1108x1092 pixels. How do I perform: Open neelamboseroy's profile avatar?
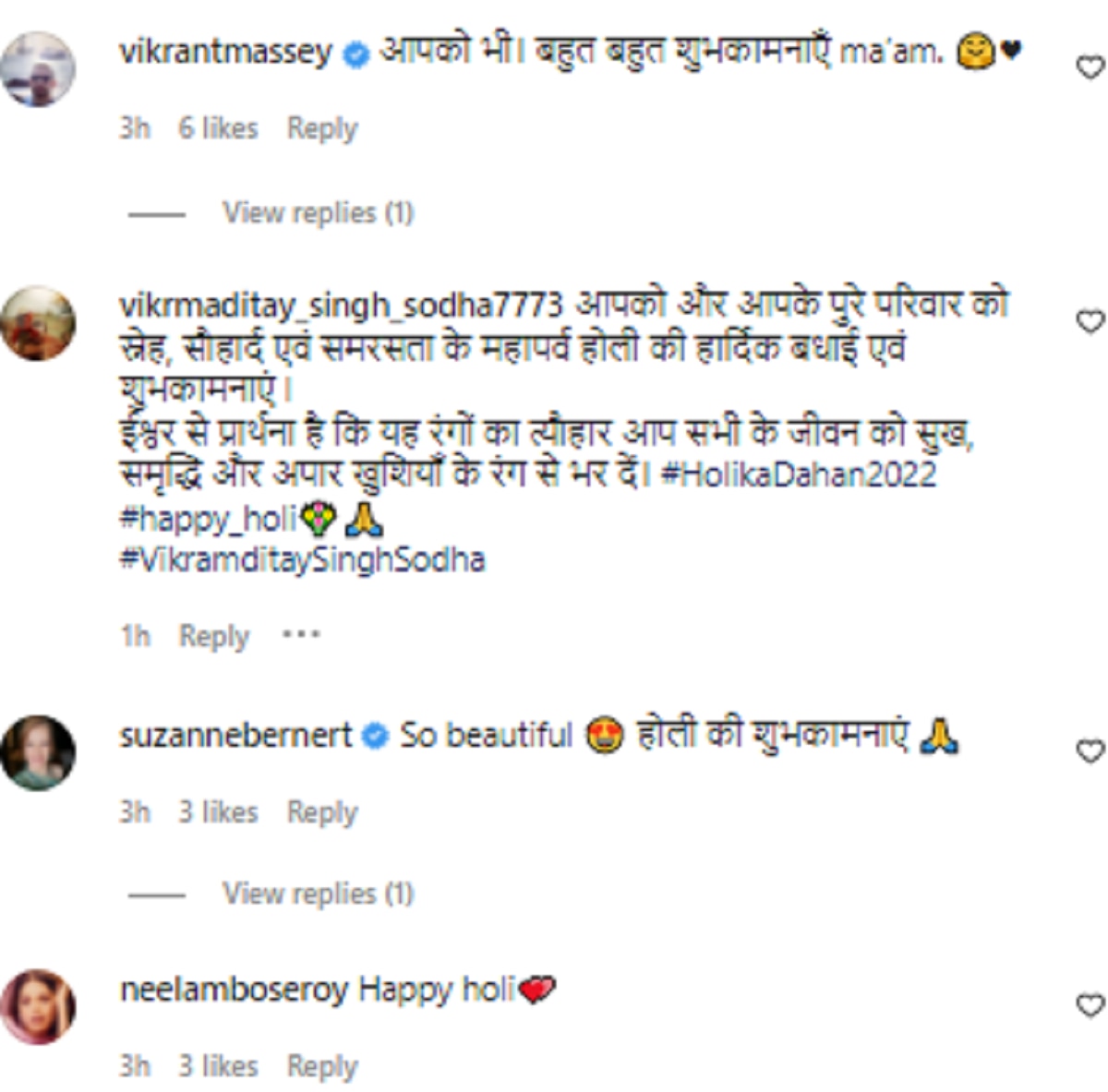[38, 1006]
